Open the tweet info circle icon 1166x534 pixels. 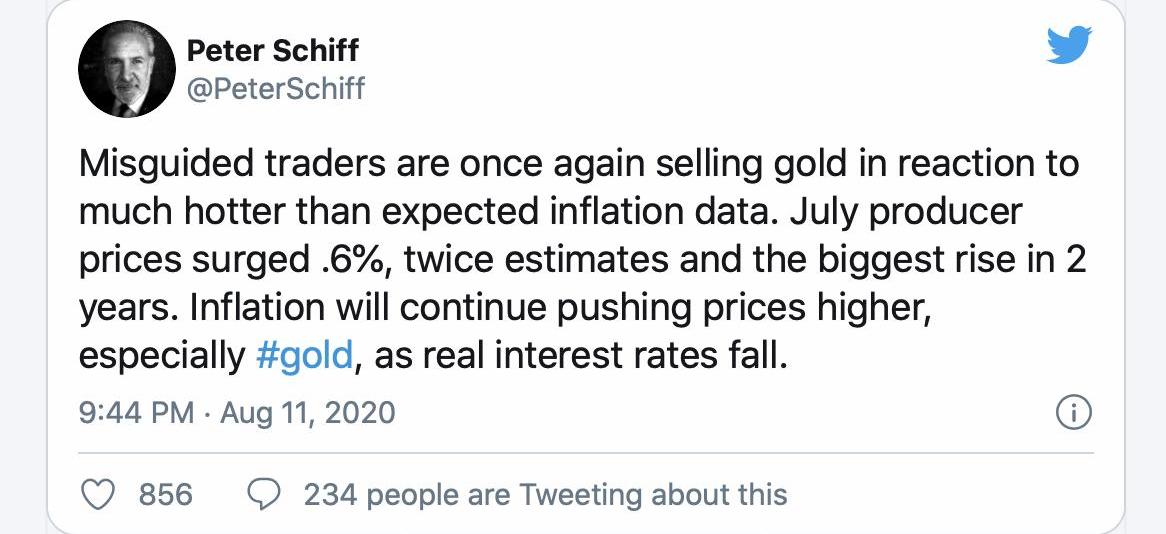(1074, 413)
